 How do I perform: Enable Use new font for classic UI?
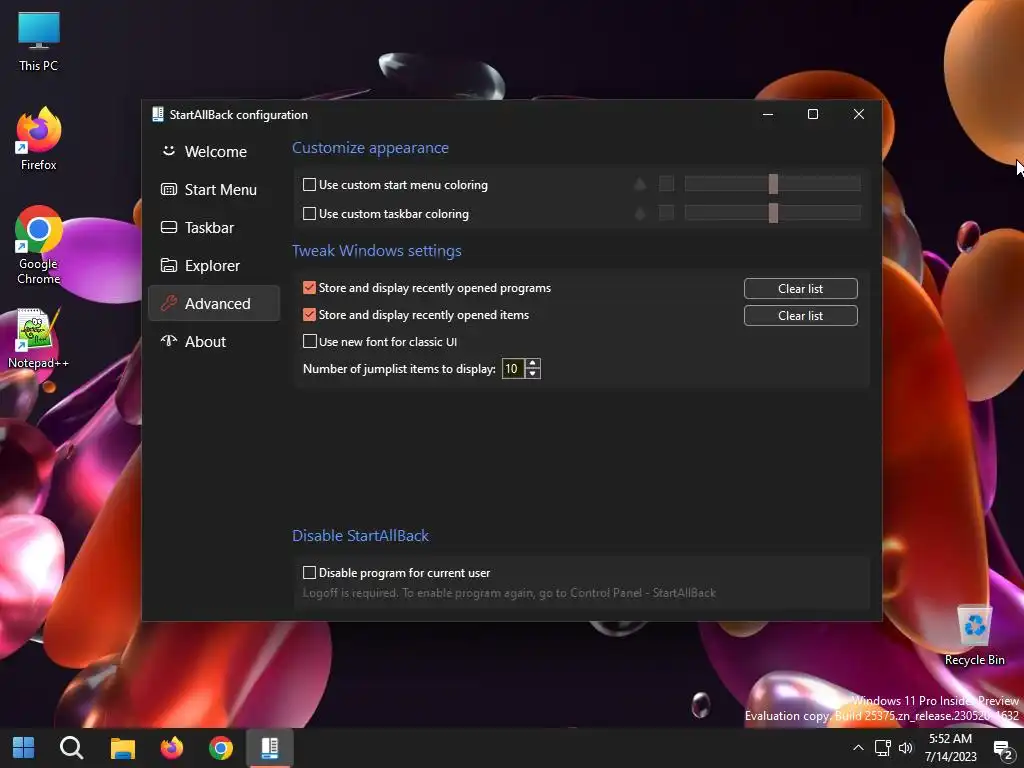(x=309, y=342)
